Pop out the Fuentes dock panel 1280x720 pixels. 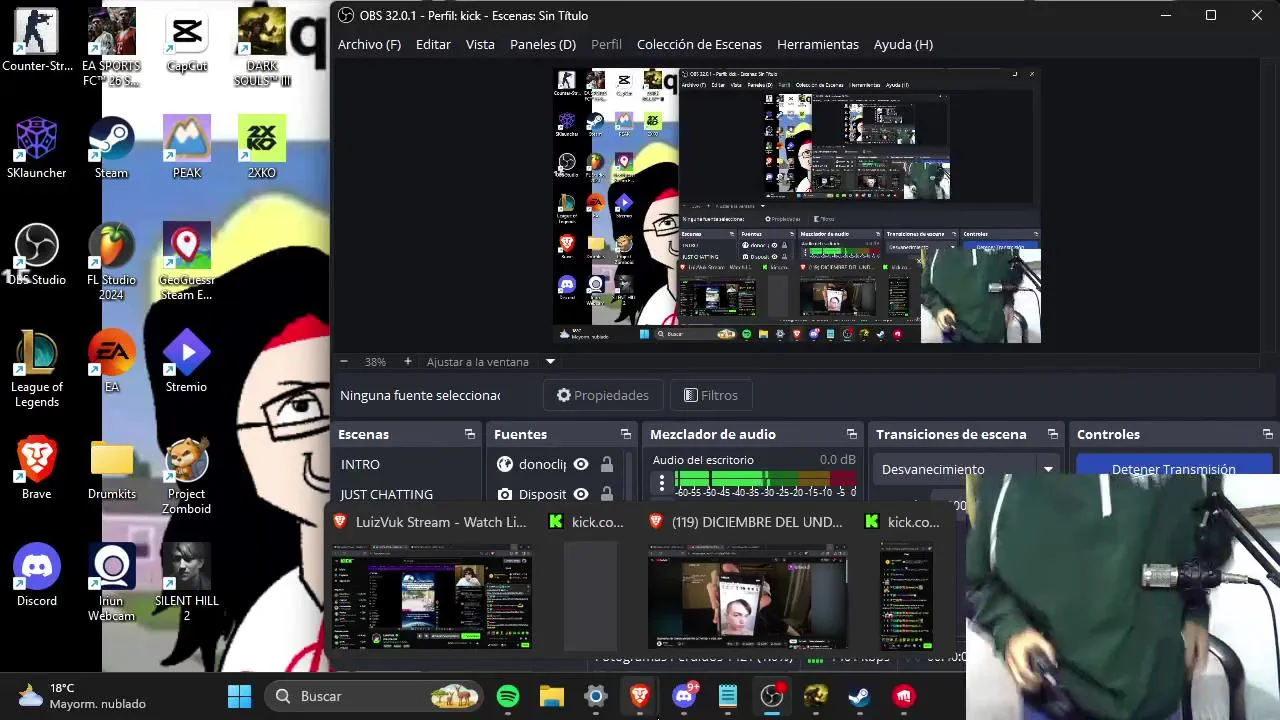point(626,434)
